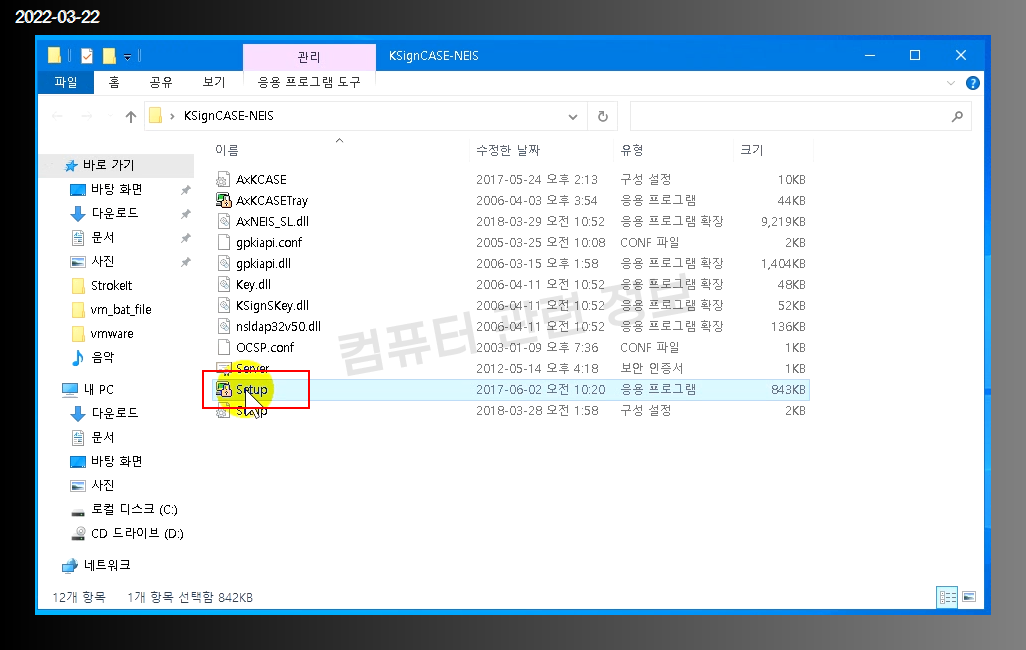Select the 응용 프로그램 도구 tab

(x=309, y=82)
